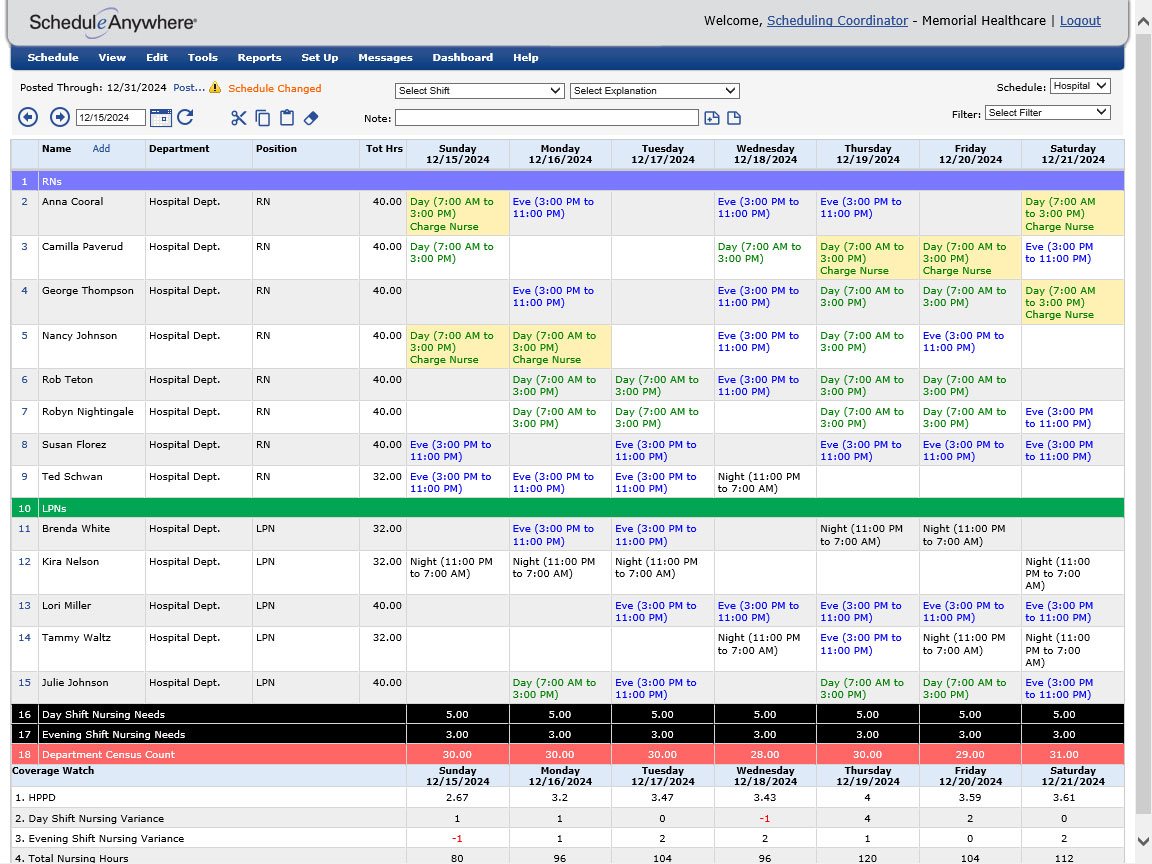Click the paste clipboard icon

(287, 118)
